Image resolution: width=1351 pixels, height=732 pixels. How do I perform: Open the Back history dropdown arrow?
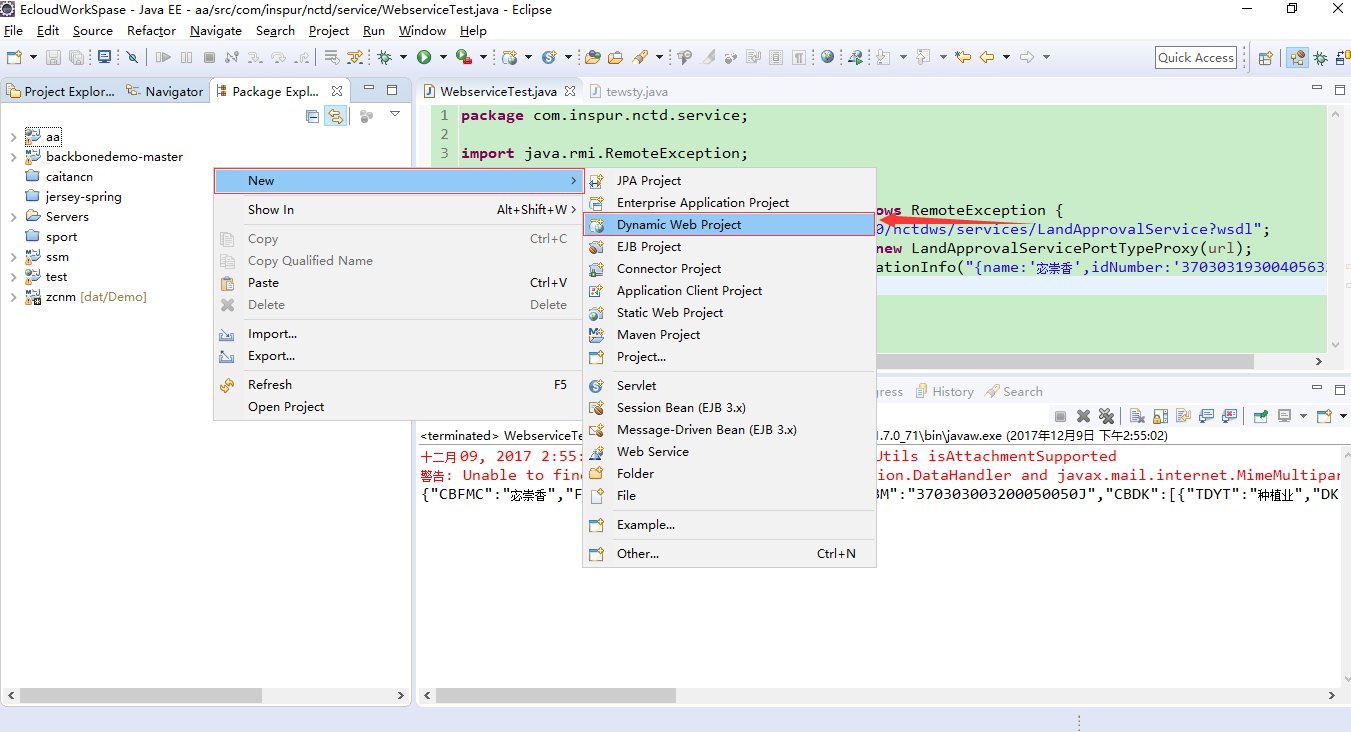[x=1006, y=57]
